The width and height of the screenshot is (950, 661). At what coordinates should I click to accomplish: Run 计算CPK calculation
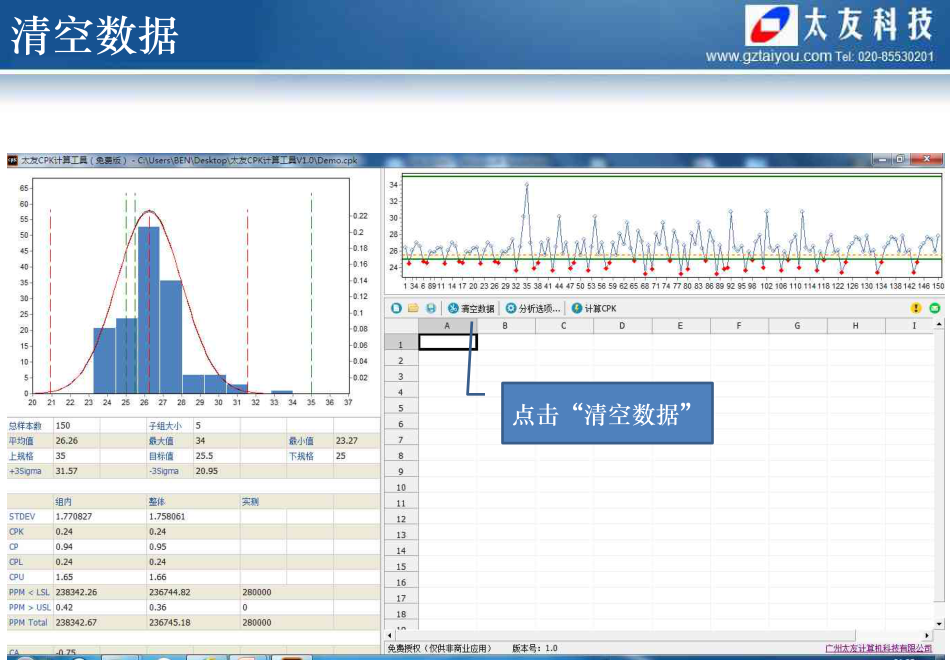[594, 308]
